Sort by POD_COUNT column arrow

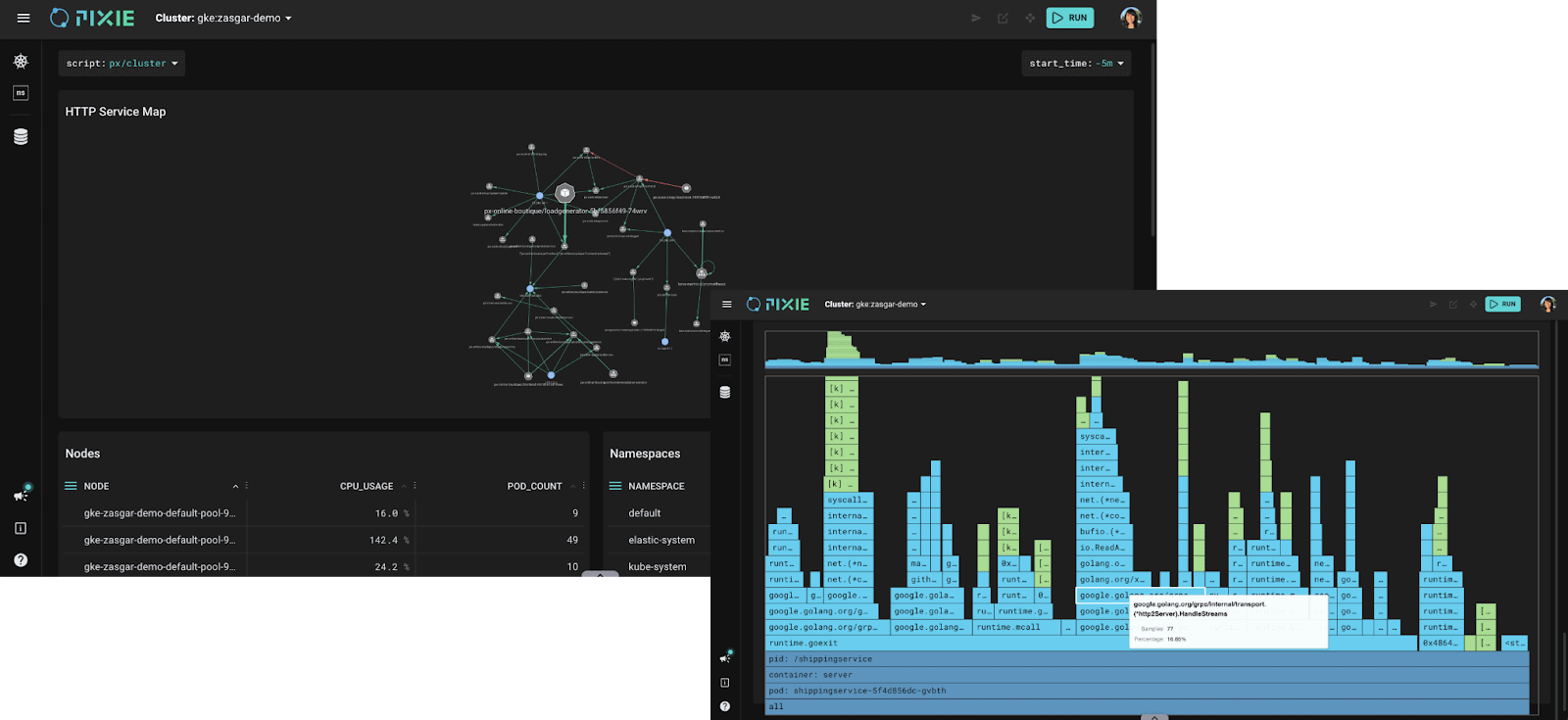[572, 486]
